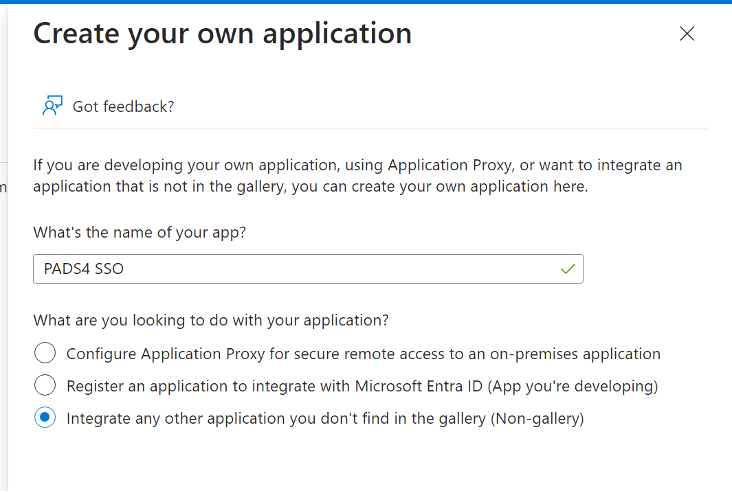Open the Got feedback? link
Viewport: 732px width, 492px height.
123,106
